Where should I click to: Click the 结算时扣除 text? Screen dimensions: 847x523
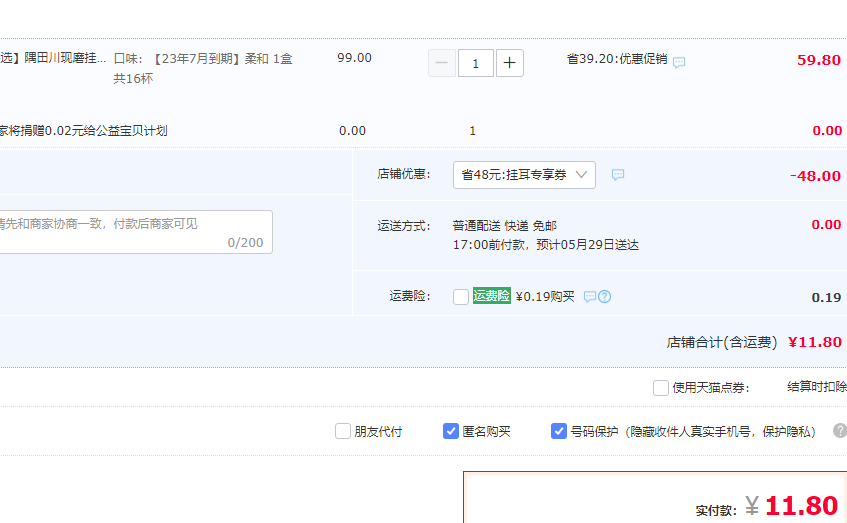[817, 387]
